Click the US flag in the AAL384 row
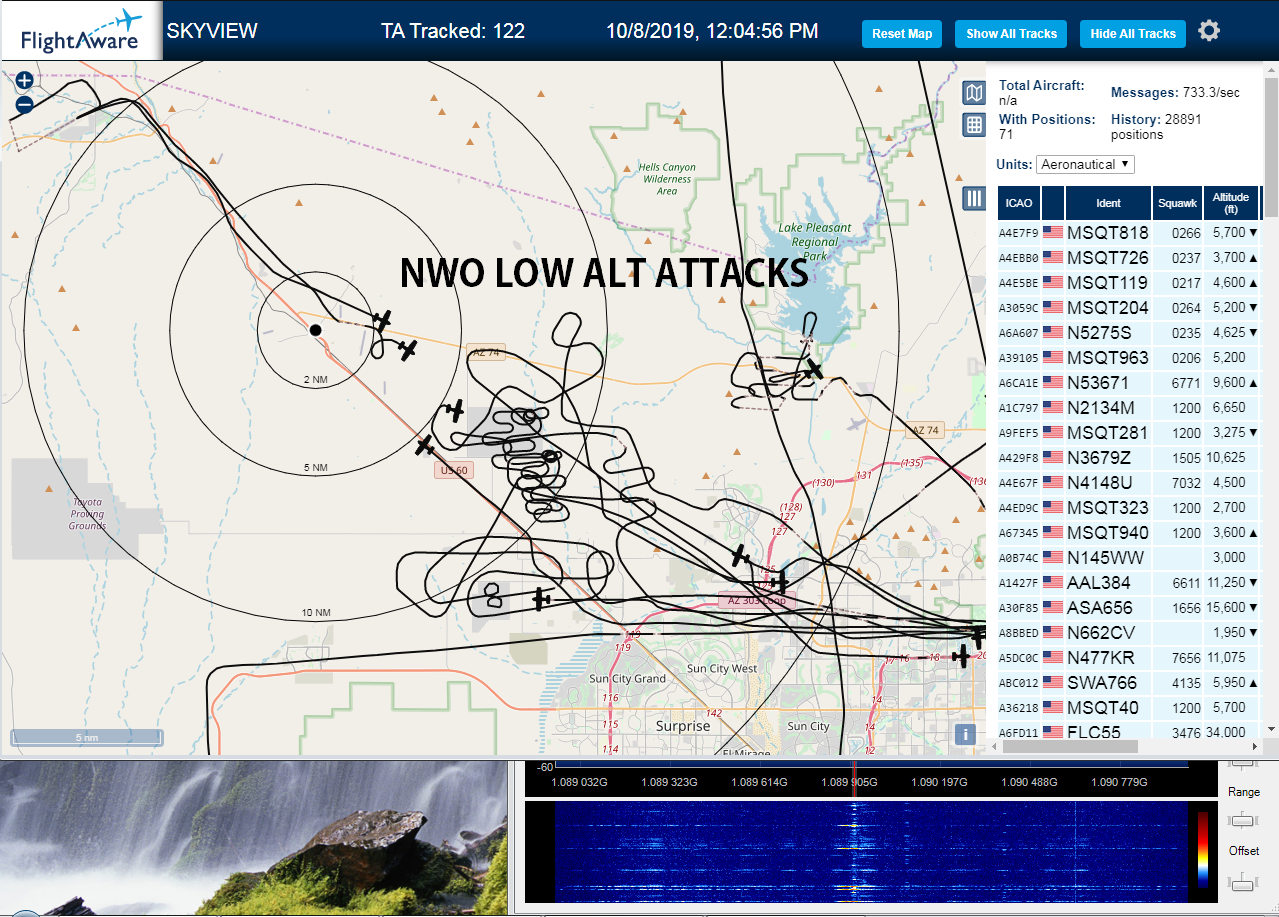 [x=1053, y=582]
